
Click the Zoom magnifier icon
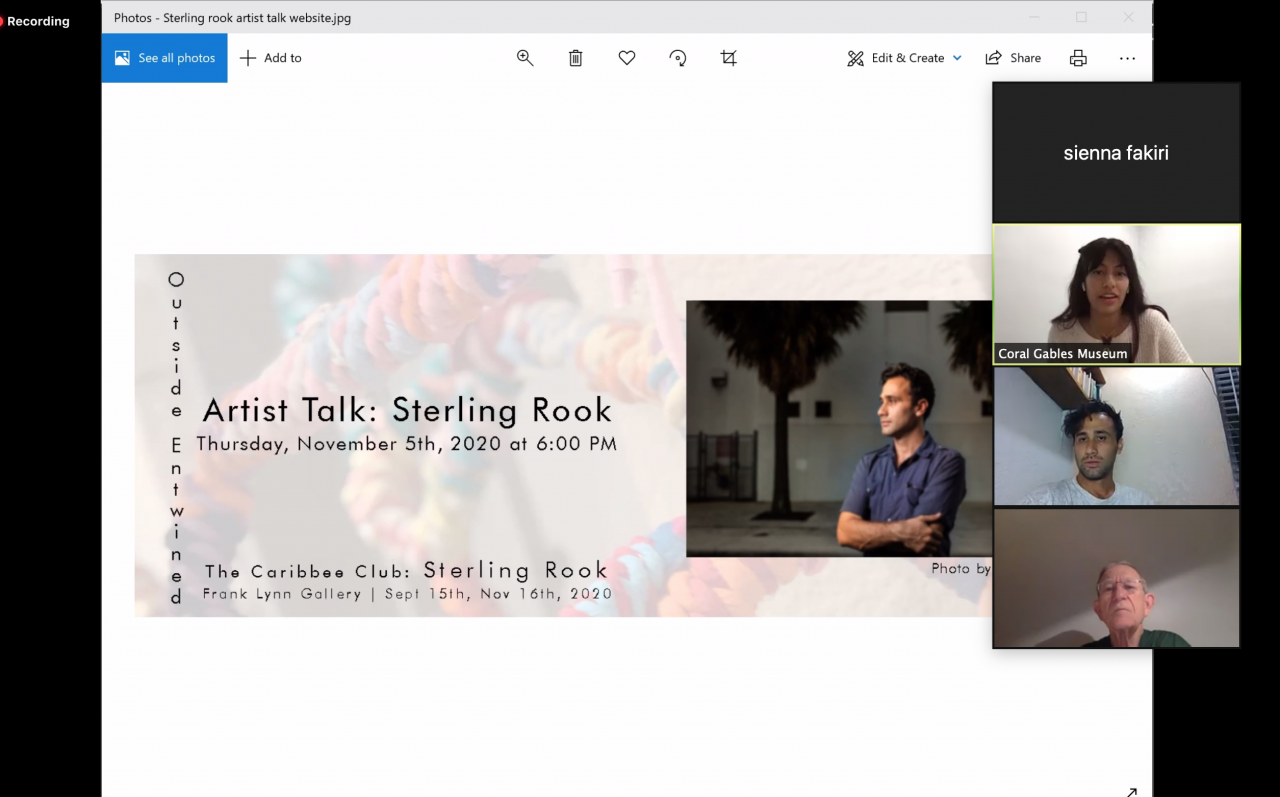(x=525, y=58)
